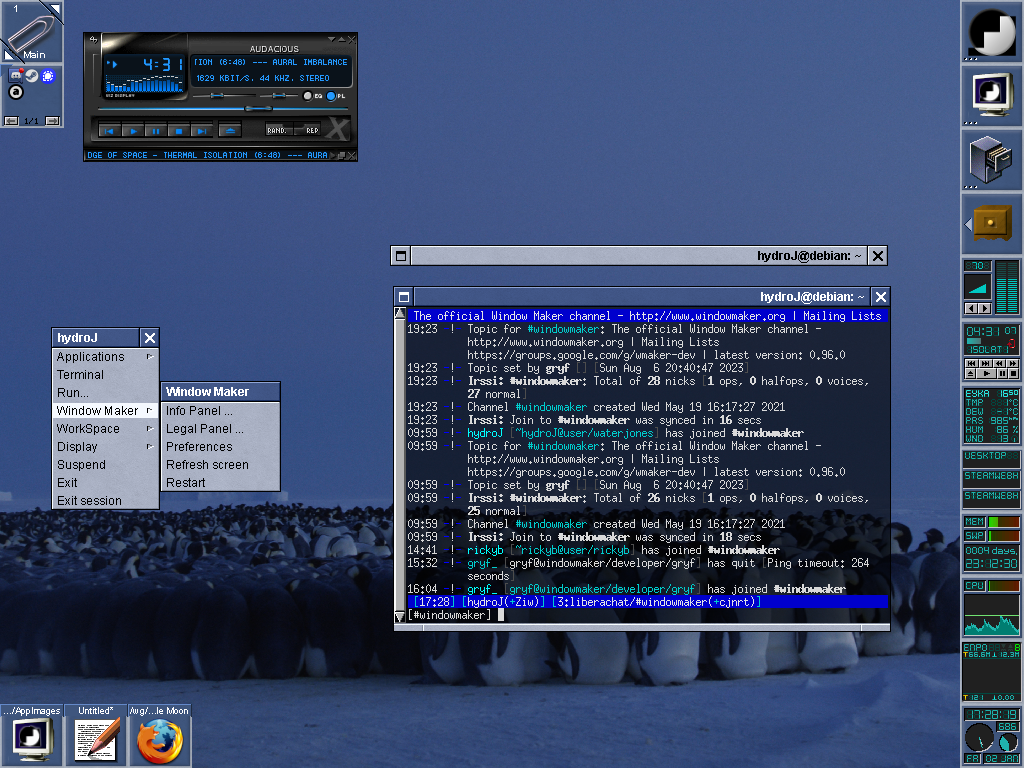Click the Signal tray icon
This screenshot has height=768, width=1024.
[x=48, y=75]
